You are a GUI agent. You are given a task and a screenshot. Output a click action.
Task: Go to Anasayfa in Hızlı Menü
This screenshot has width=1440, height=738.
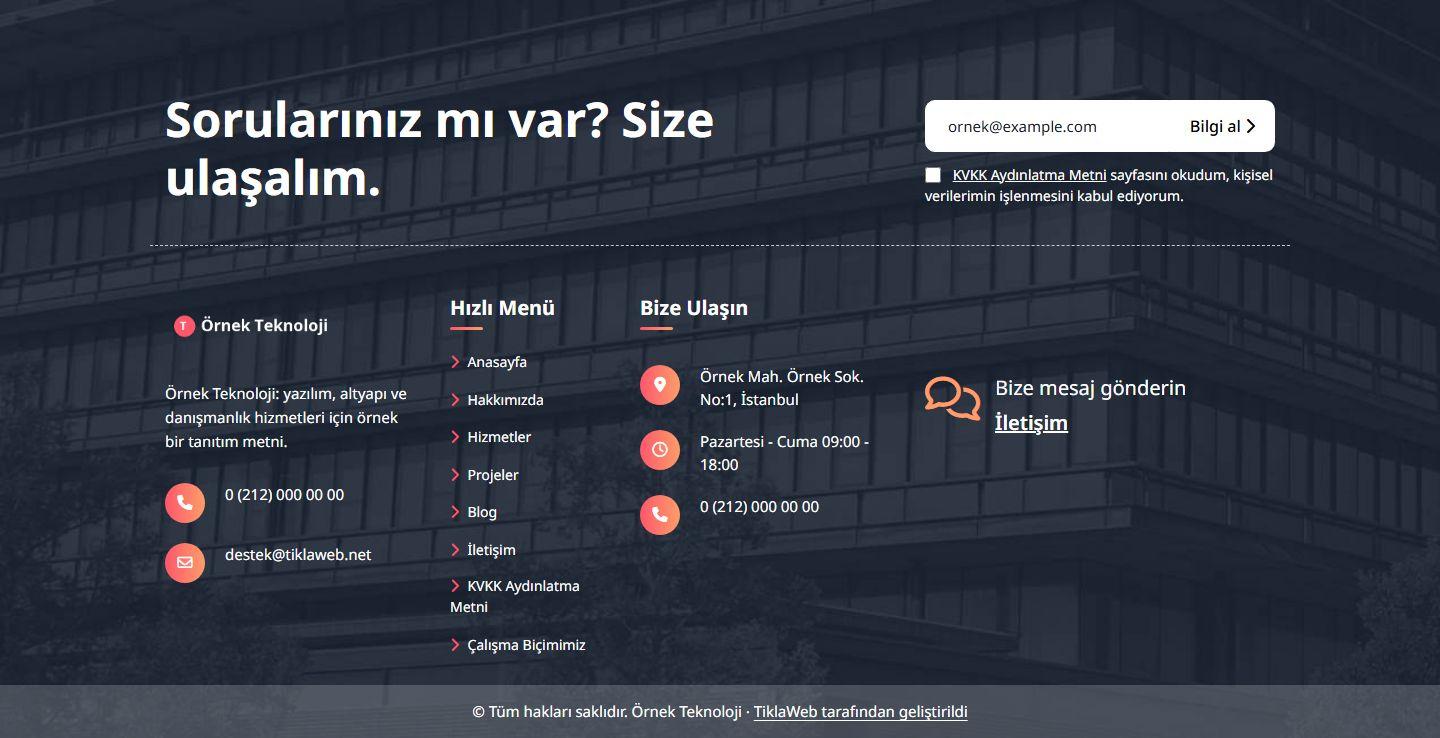click(x=497, y=362)
